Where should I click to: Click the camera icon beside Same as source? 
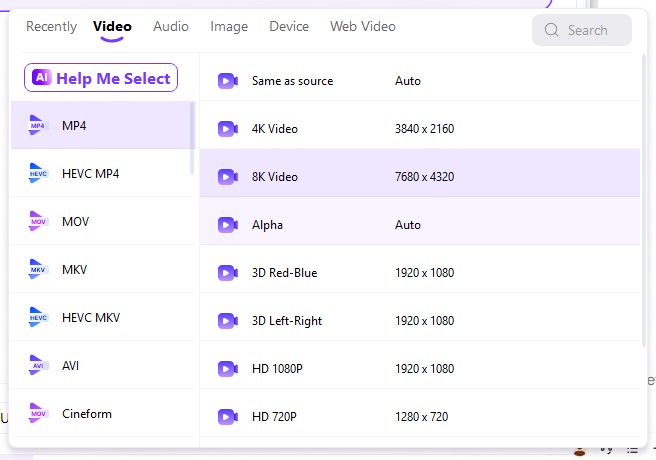[x=228, y=81]
